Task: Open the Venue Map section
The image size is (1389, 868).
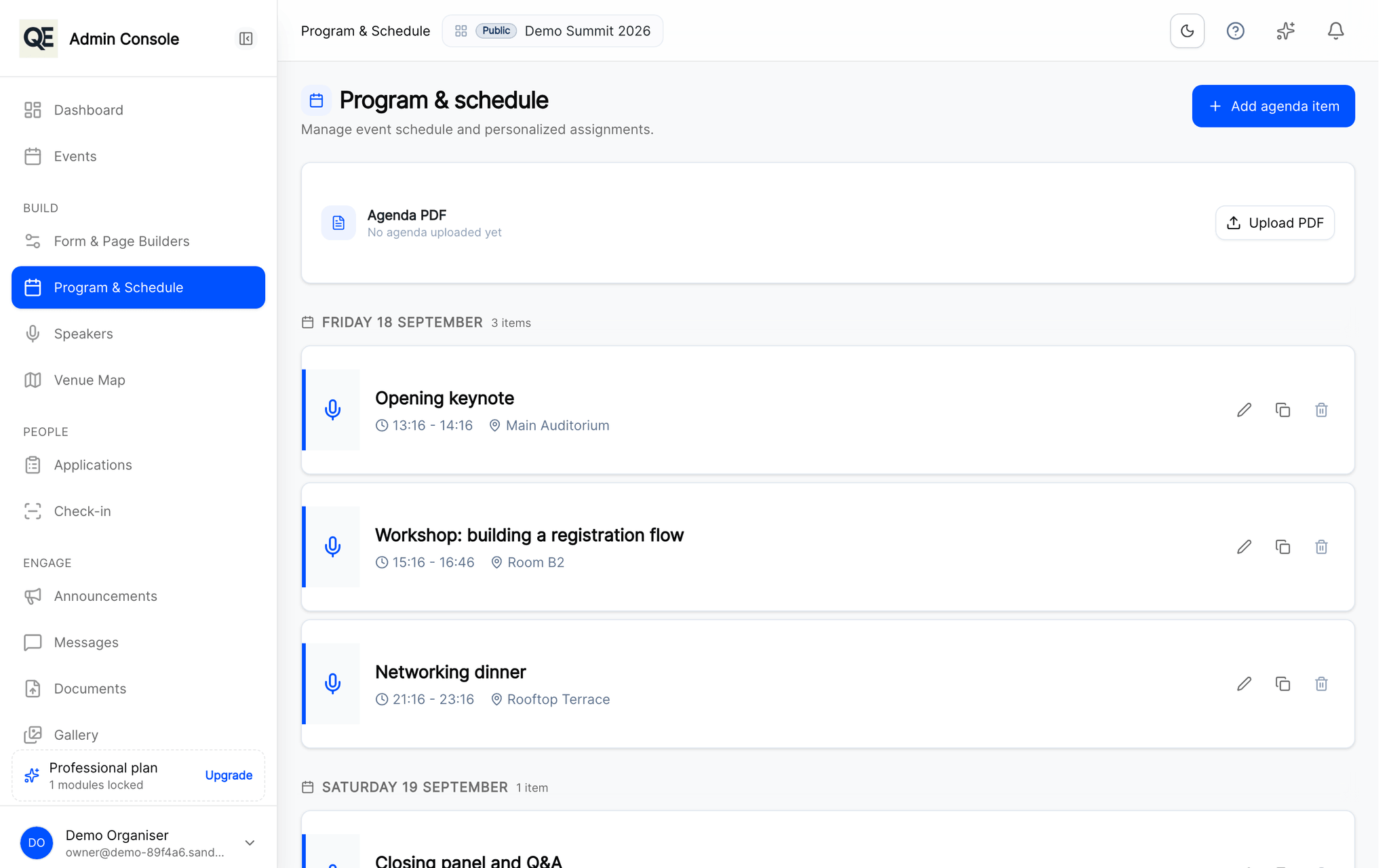Action: coord(138,380)
